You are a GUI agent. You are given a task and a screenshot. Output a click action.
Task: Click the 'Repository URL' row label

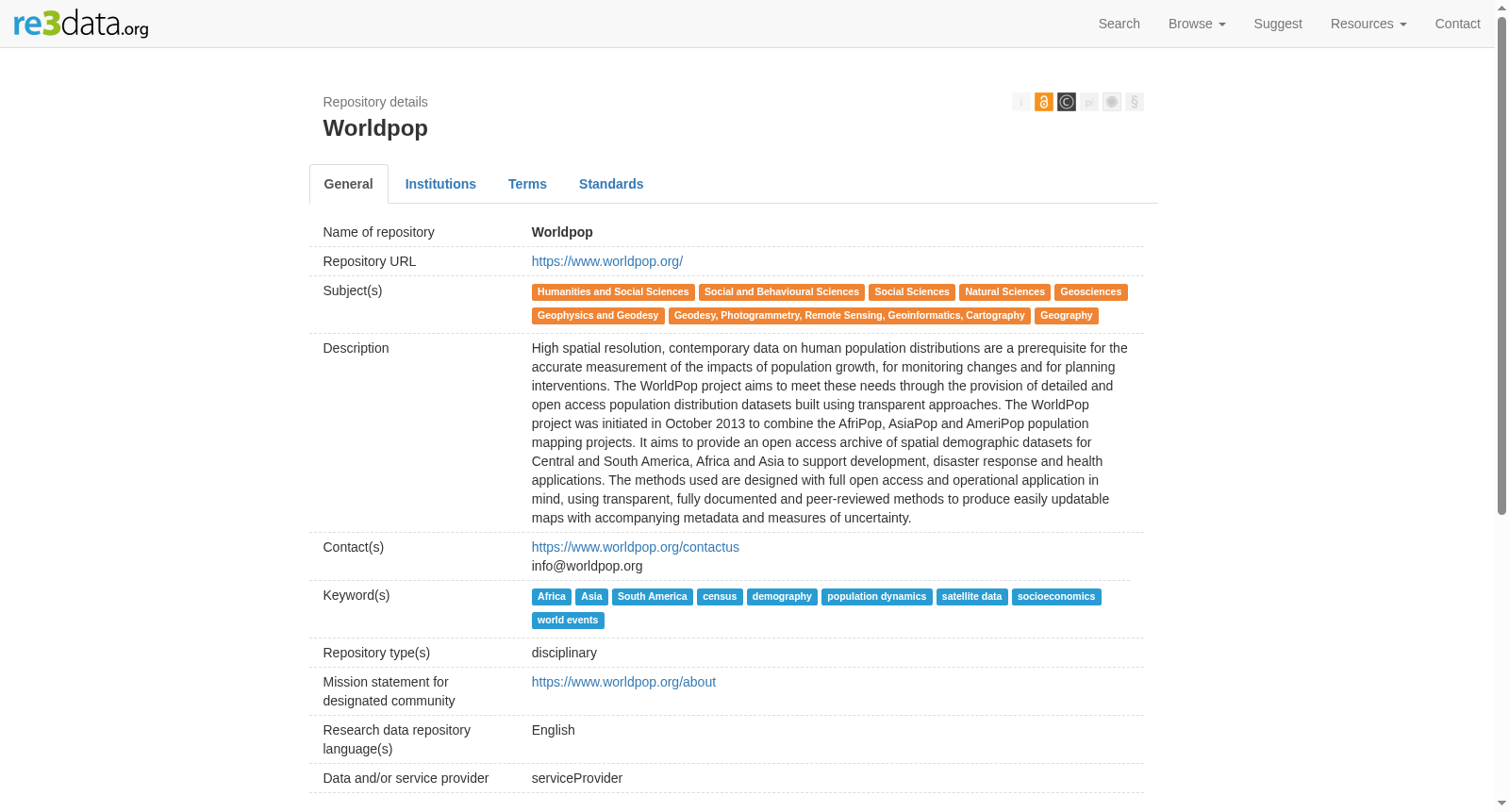[x=370, y=261]
